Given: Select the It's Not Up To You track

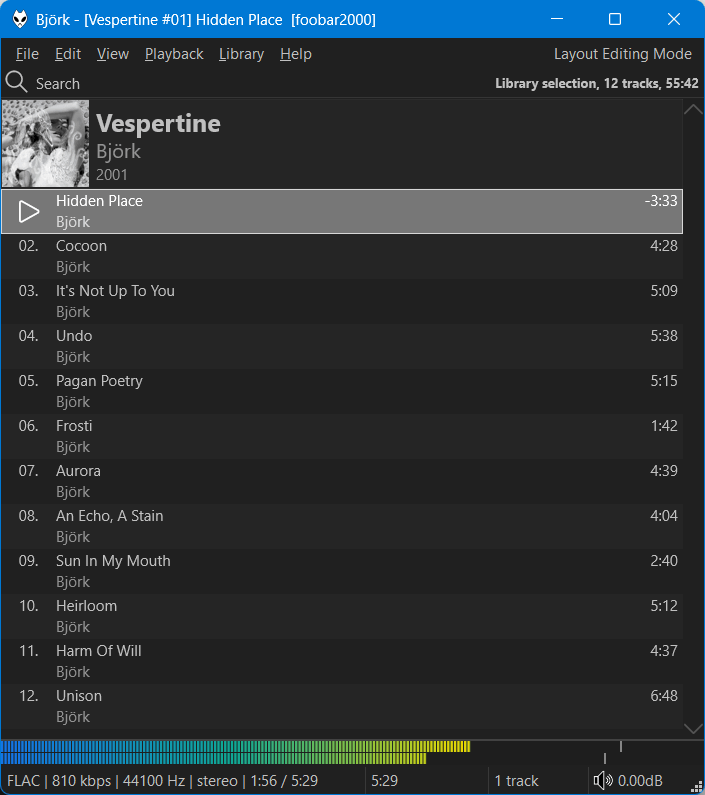Looking at the screenshot, I should (342, 301).
